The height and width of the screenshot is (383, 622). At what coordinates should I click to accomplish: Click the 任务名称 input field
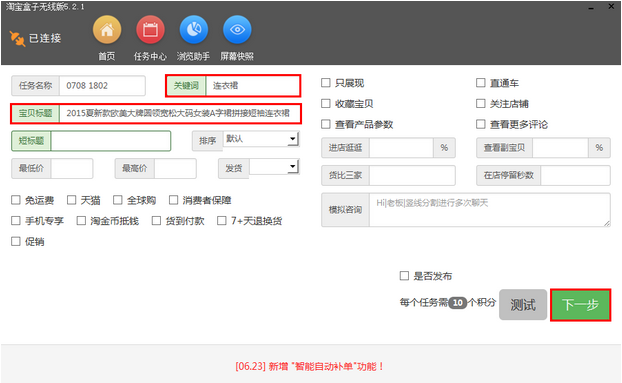pyautogui.click(x=102, y=86)
